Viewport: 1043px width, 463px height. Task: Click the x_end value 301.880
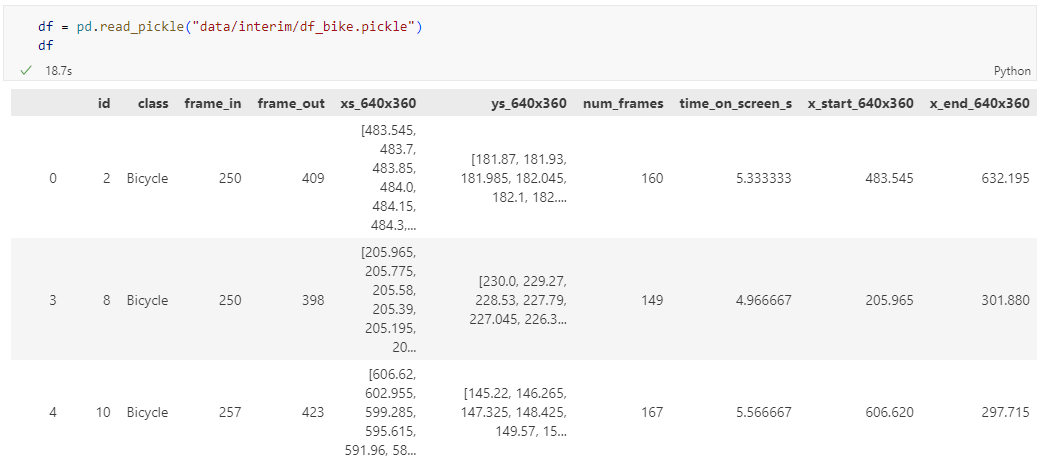[1004, 300]
